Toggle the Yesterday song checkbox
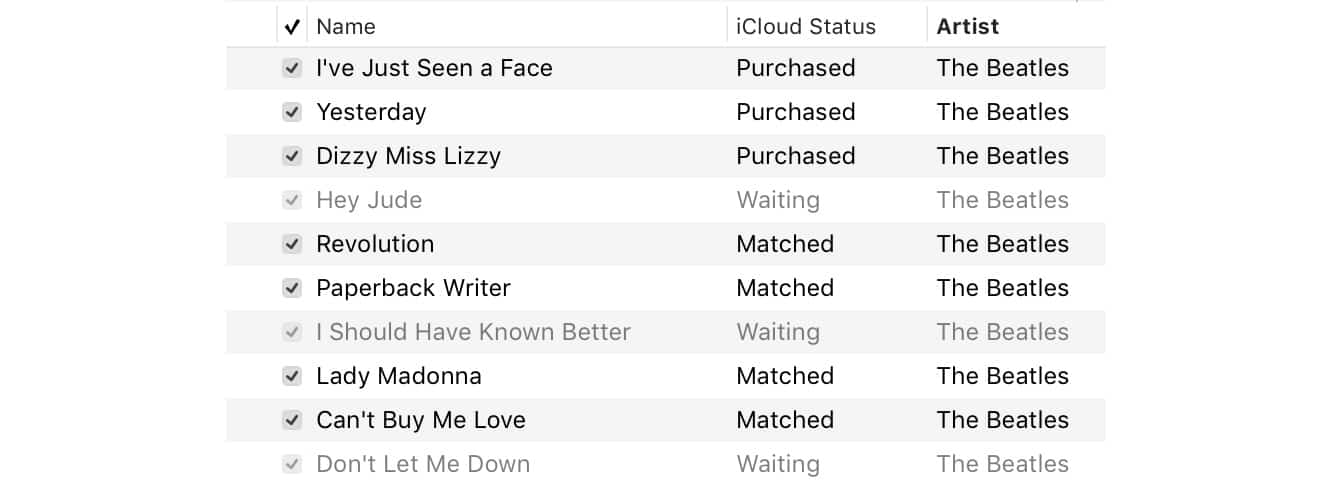Screen dimensions: 1332x484 point(292,112)
